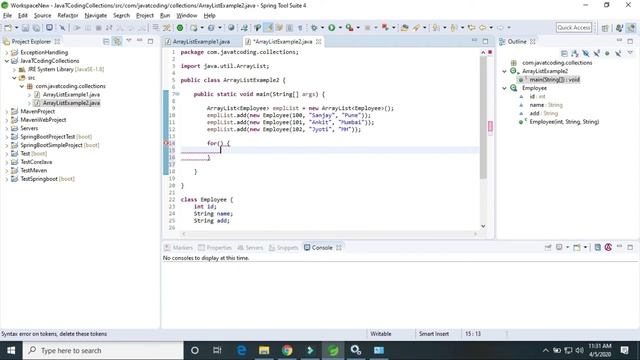Click the editor horizontal scrollbar

[329, 234]
